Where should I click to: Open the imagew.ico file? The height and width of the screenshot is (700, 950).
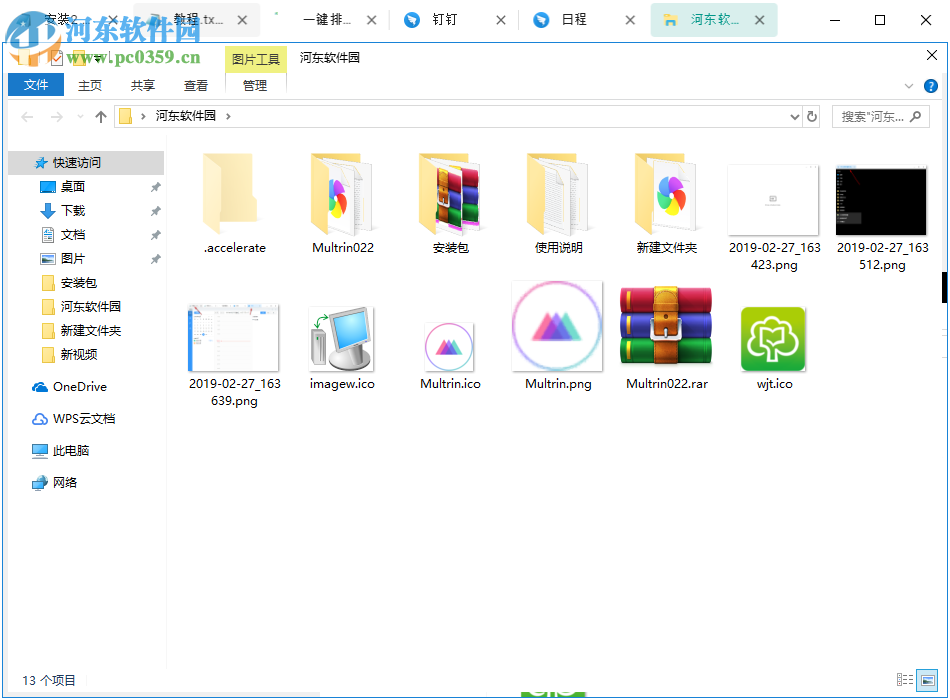click(x=341, y=335)
